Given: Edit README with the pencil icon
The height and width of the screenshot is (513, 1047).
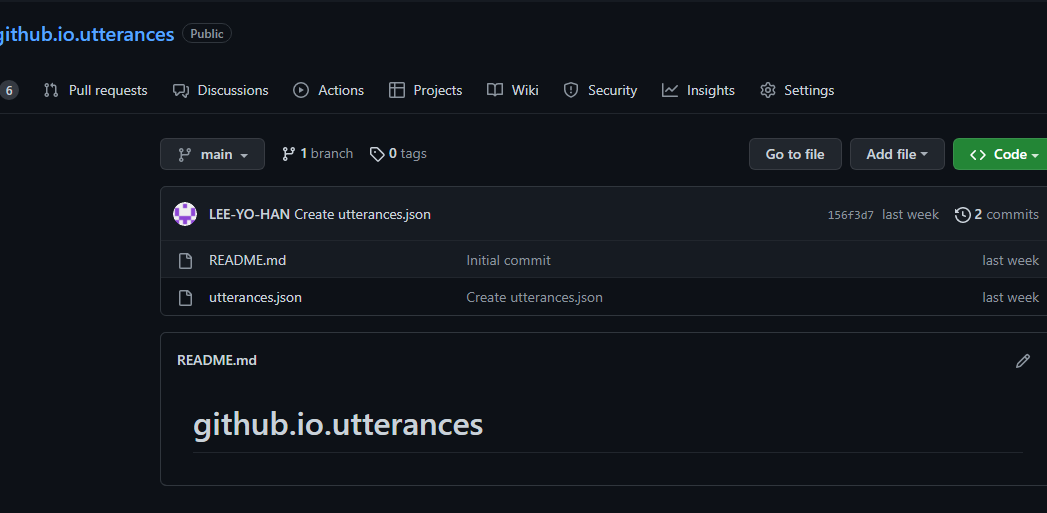Looking at the screenshot, I should [1022, 361].
